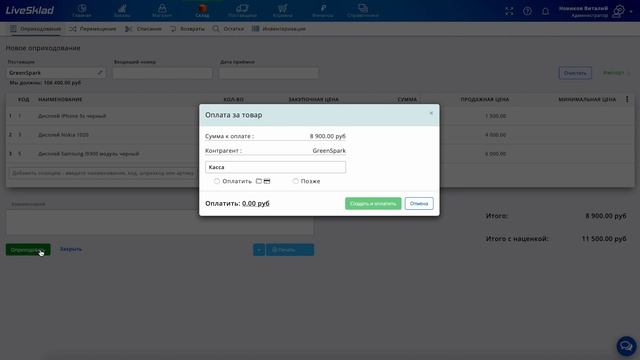Click the LiveSklad logo
The image size is (640, 360).
click(30, 10)
